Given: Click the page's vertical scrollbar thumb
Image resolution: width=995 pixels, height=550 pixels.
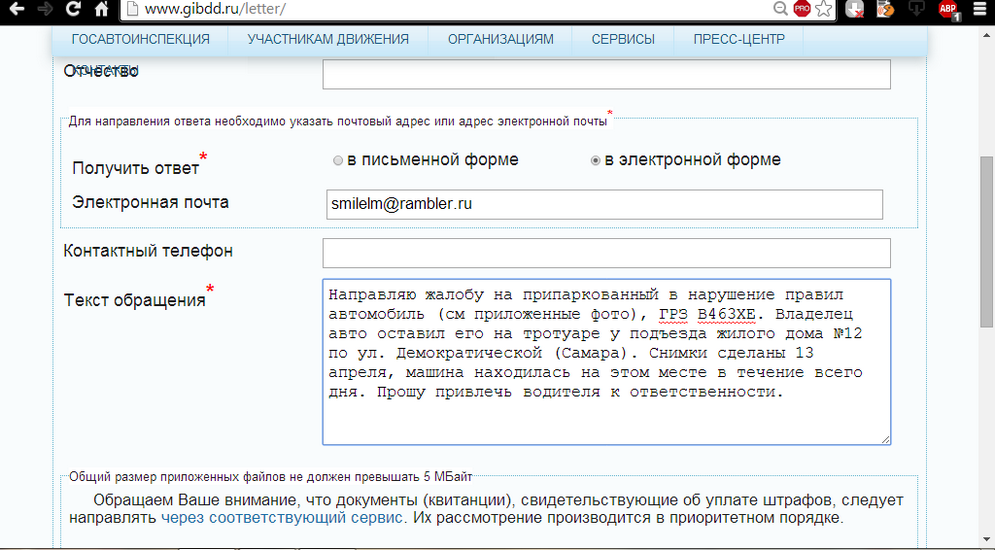Looking at the screenshot, I should [986, 240].
